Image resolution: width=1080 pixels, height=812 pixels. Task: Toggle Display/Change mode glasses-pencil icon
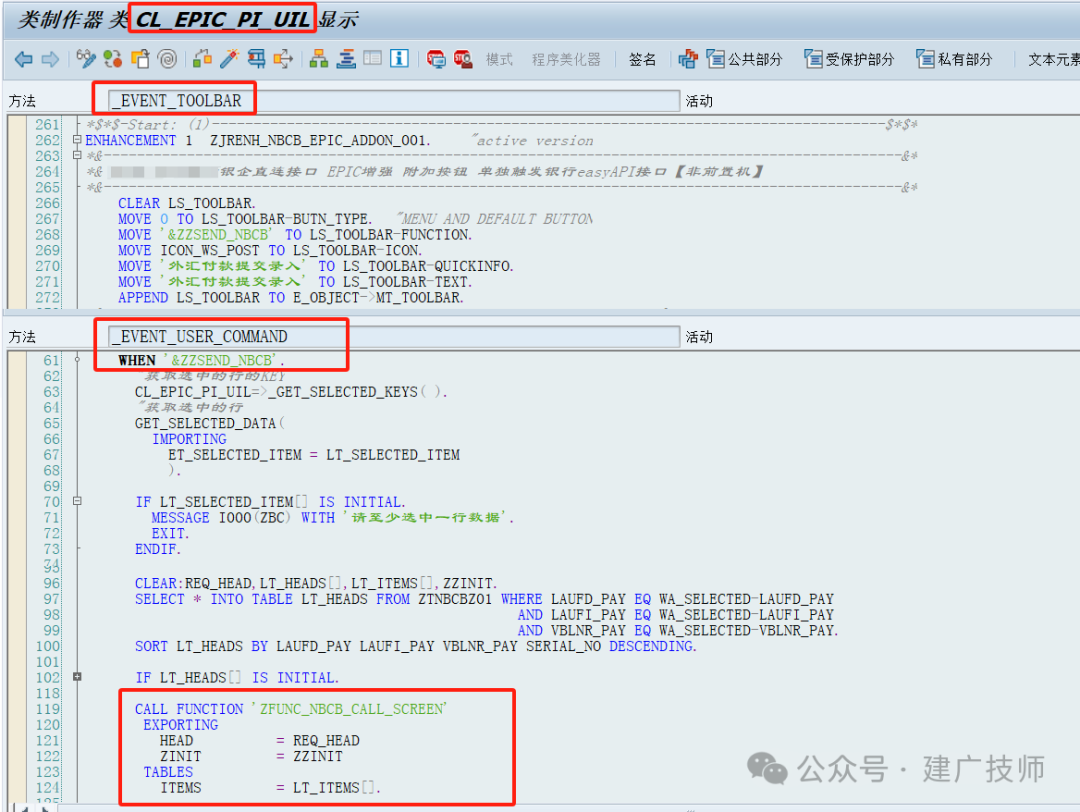pyautogui.click(x=86, y=59)
